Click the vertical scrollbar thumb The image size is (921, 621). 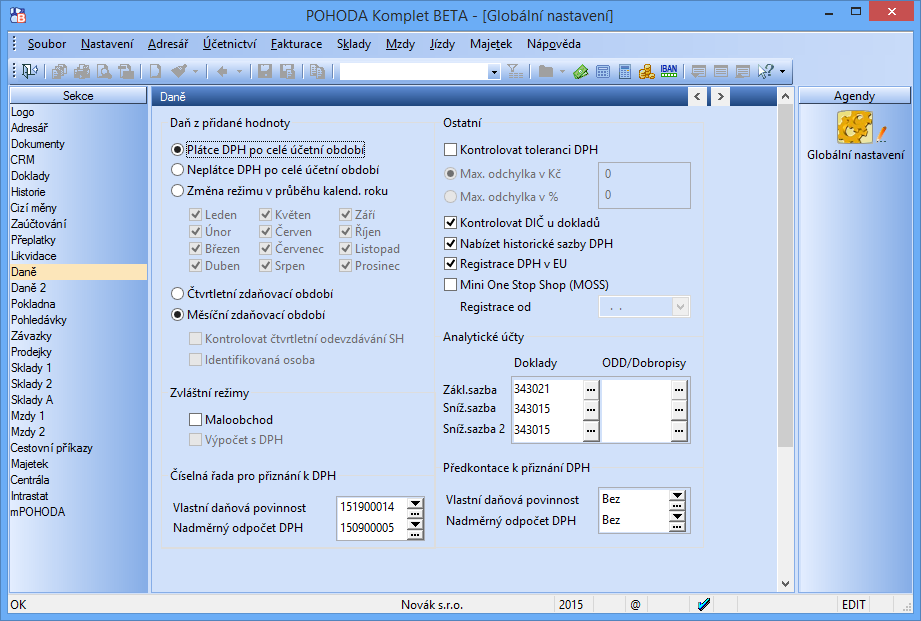[x=785, y=276]
